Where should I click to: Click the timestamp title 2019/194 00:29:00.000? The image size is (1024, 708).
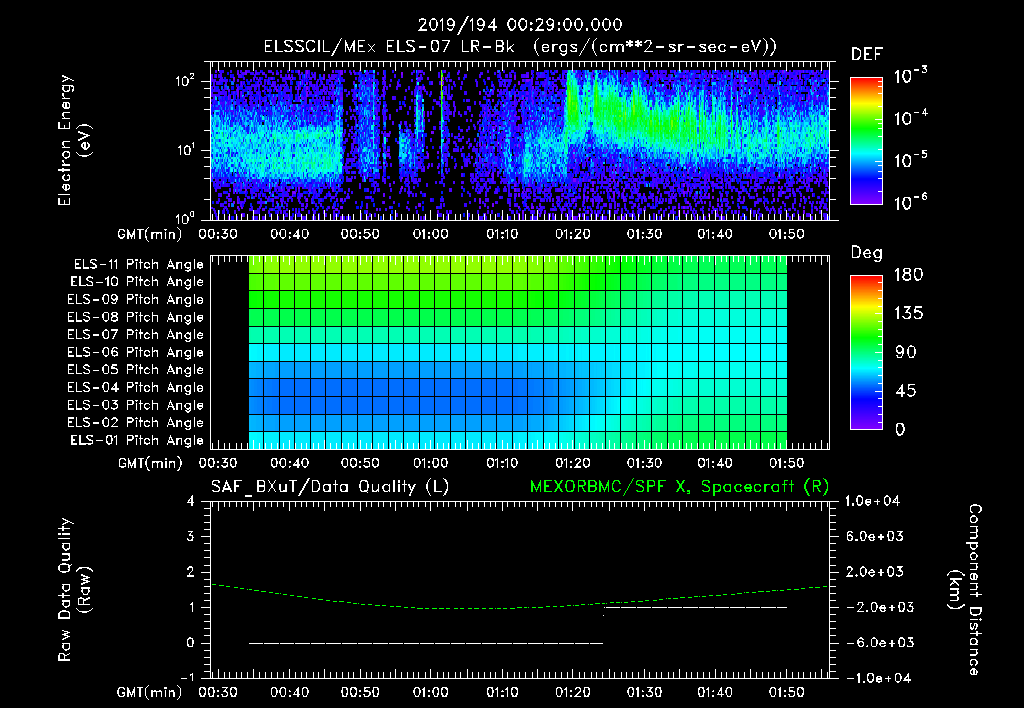pyautogui.click(x=520, y=25)
